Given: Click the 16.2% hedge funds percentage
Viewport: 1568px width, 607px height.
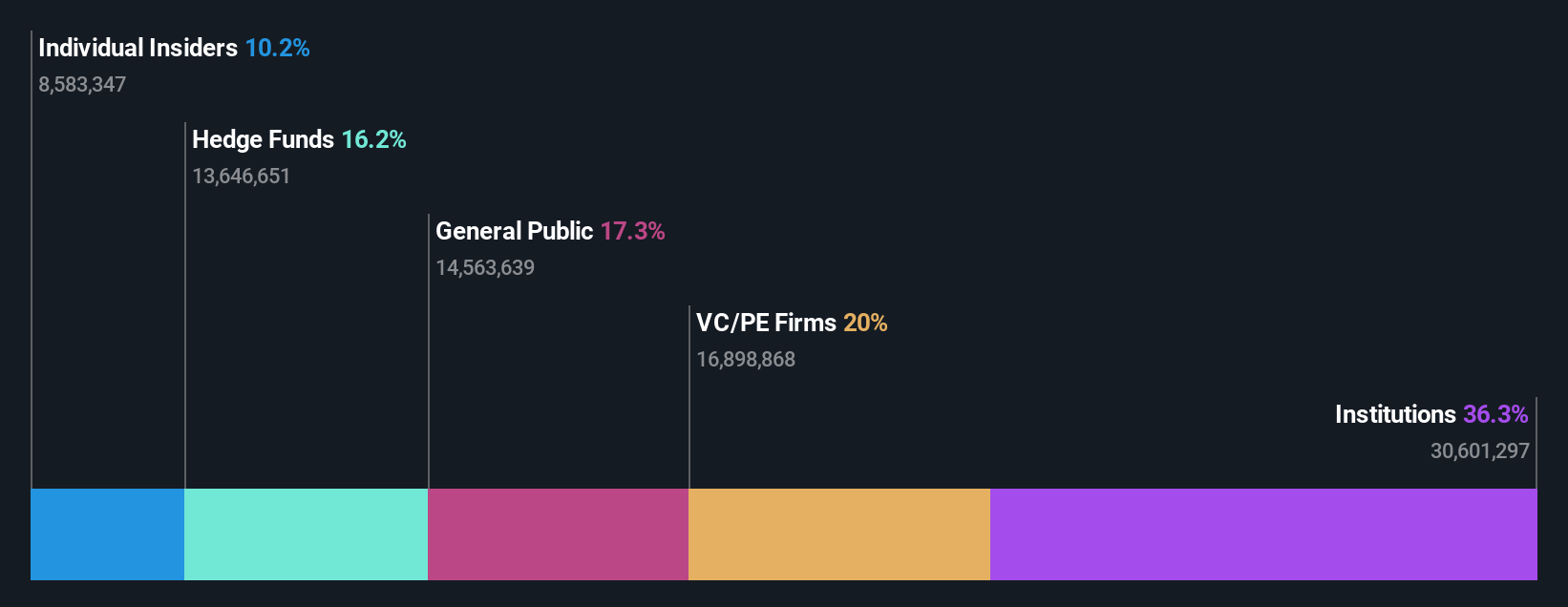Looking at the screenshot, I should pyautogui.click(x=373, y=139).
